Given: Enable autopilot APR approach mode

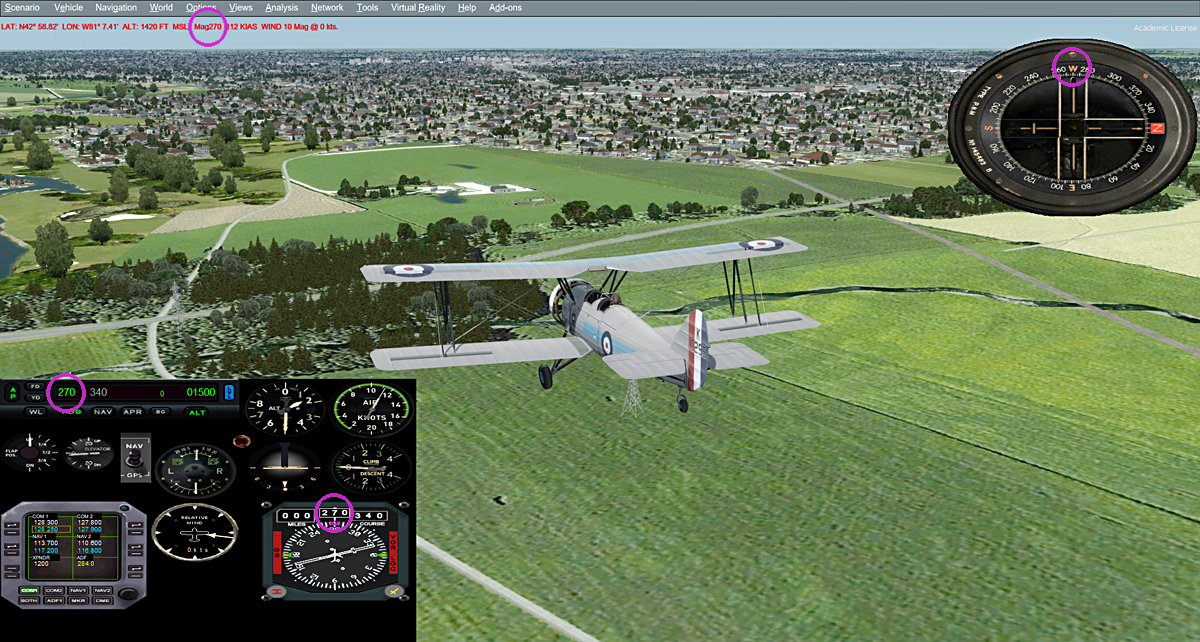Looking at the screenshot, I should (x=133, y=412).
